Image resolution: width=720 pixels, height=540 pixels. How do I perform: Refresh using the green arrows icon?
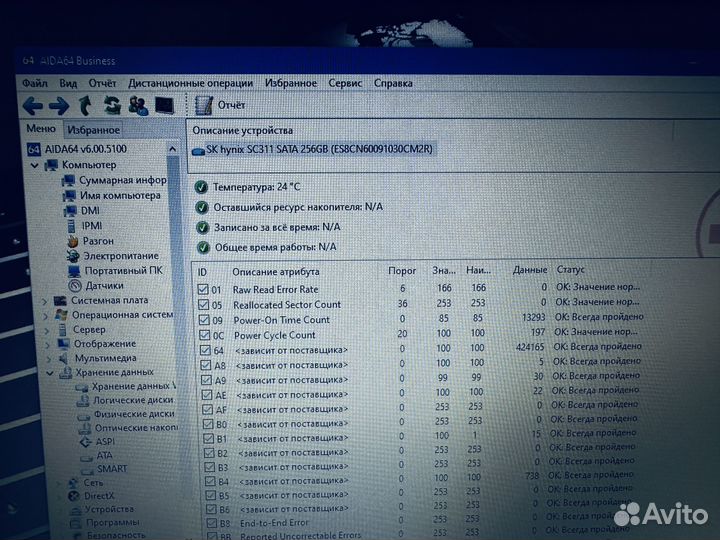click(112, 105)
